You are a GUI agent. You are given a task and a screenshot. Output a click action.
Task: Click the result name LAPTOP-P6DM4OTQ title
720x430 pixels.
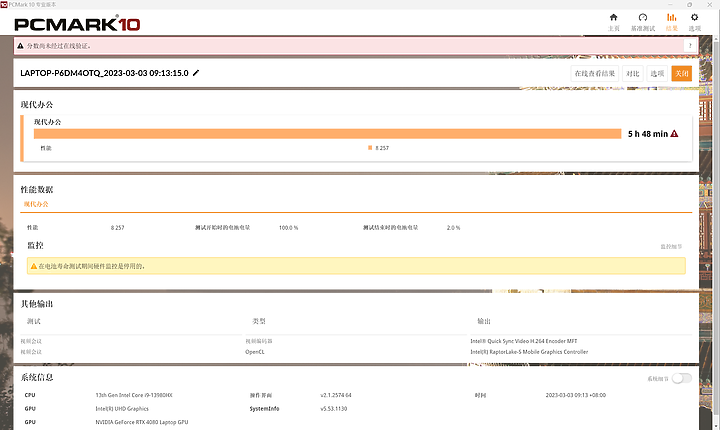(x=104, y=73)
